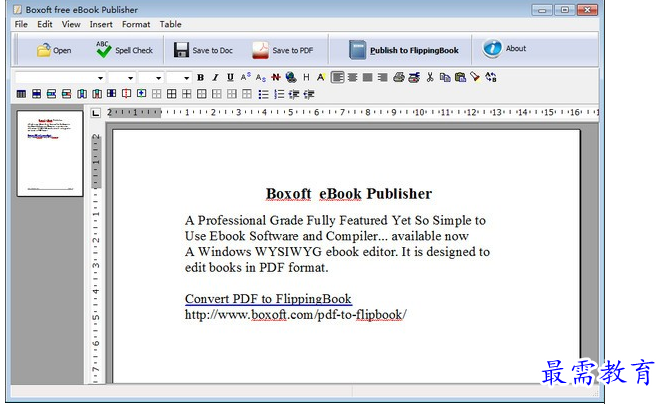Save the document to PDF
Screen dimensions: 663x404
click(x=282, y=50)
